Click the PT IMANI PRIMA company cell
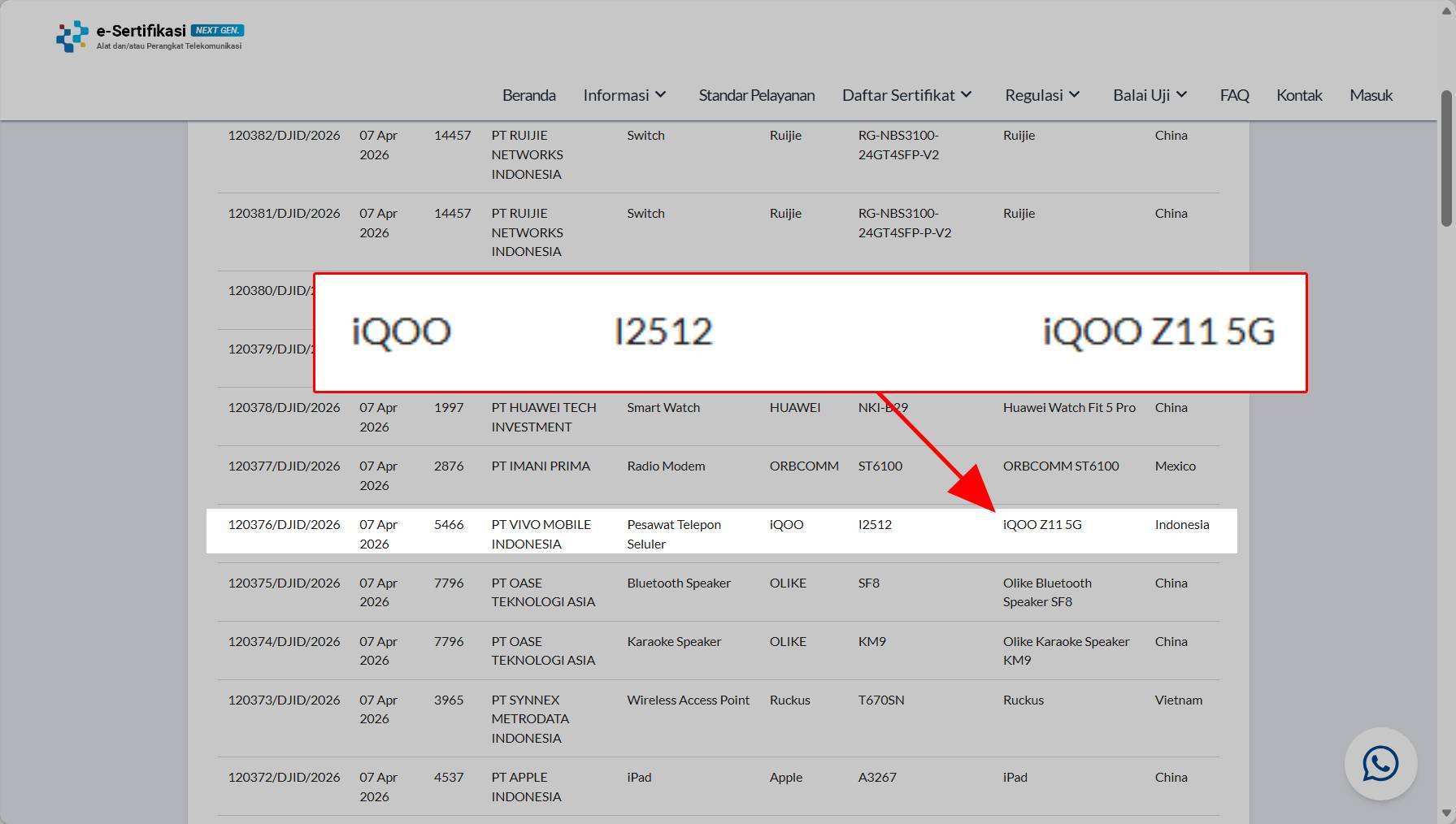 tap(541, 466)
